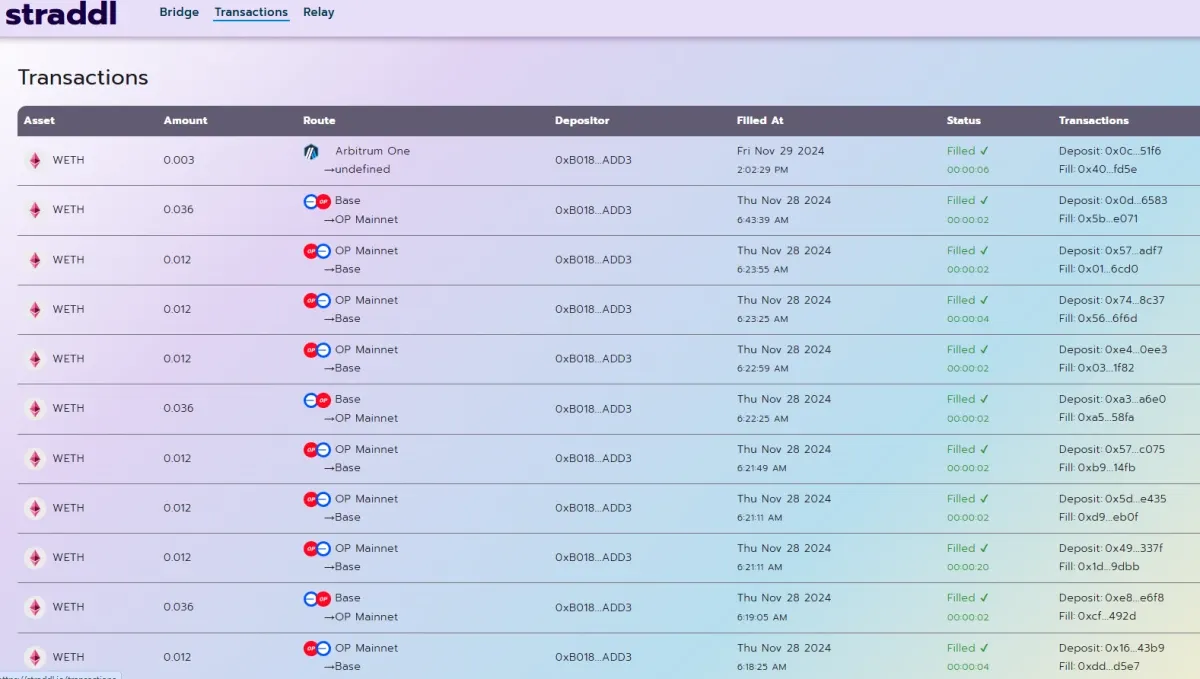The image size is (1200, 679).
Task: Click the Amount column header
Action: pyautogui.click(x=185, y=121)
